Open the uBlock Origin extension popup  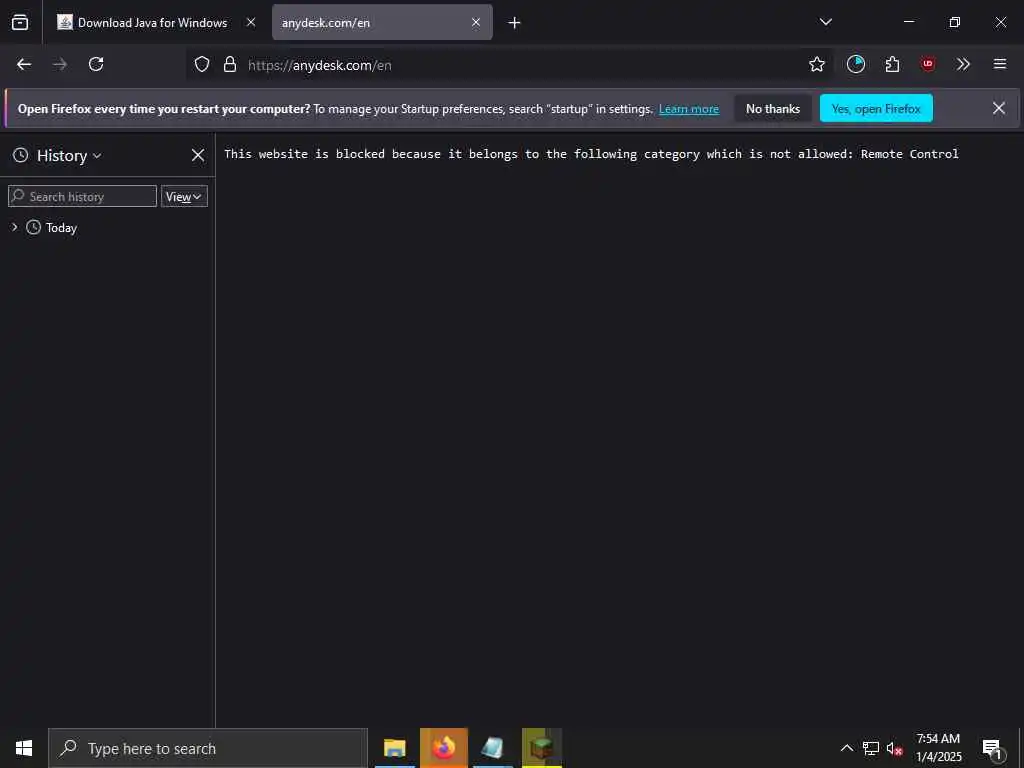coord(928,64)
